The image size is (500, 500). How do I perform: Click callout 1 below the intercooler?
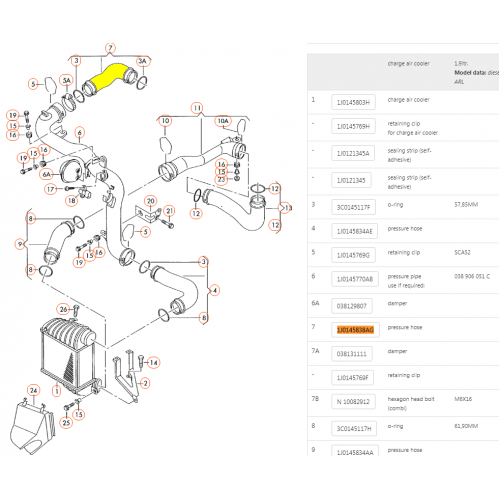pos(57,391)
